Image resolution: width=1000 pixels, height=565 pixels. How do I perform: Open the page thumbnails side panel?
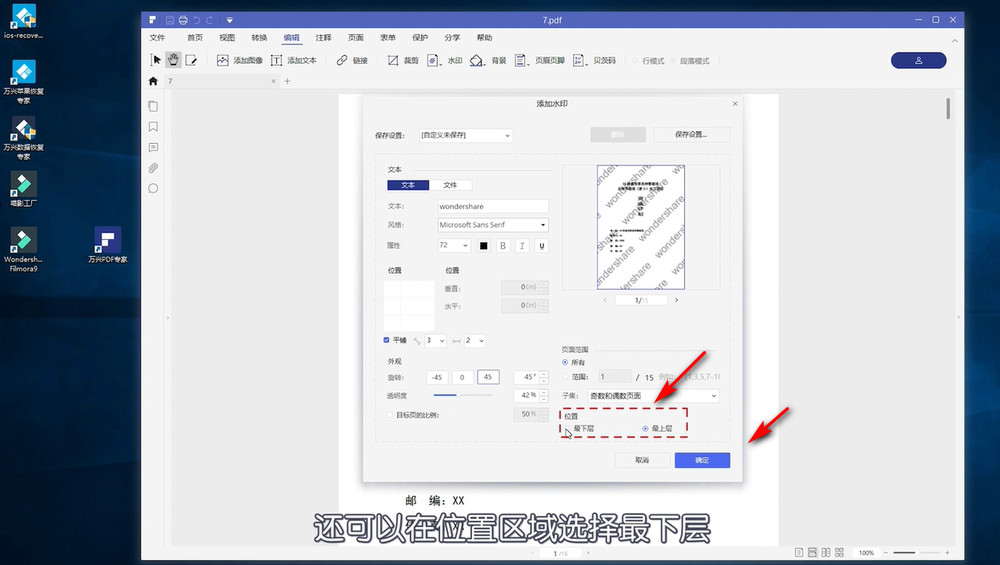(x=153, y=106)
